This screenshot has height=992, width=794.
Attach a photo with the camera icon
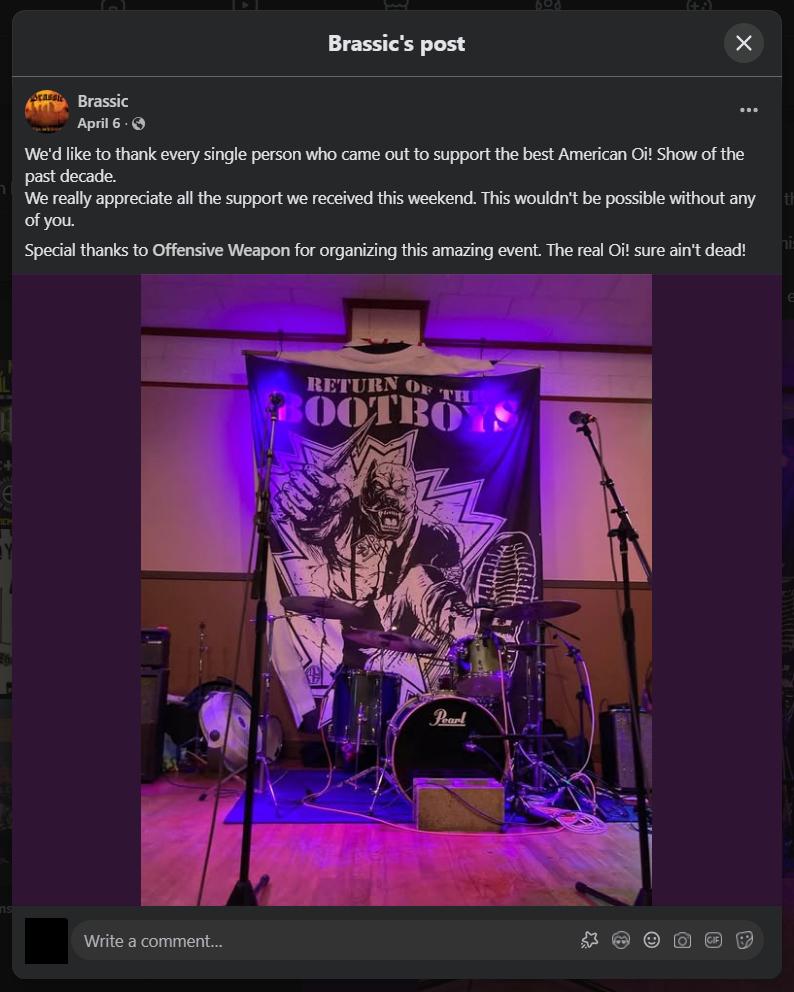pos(682,941)
